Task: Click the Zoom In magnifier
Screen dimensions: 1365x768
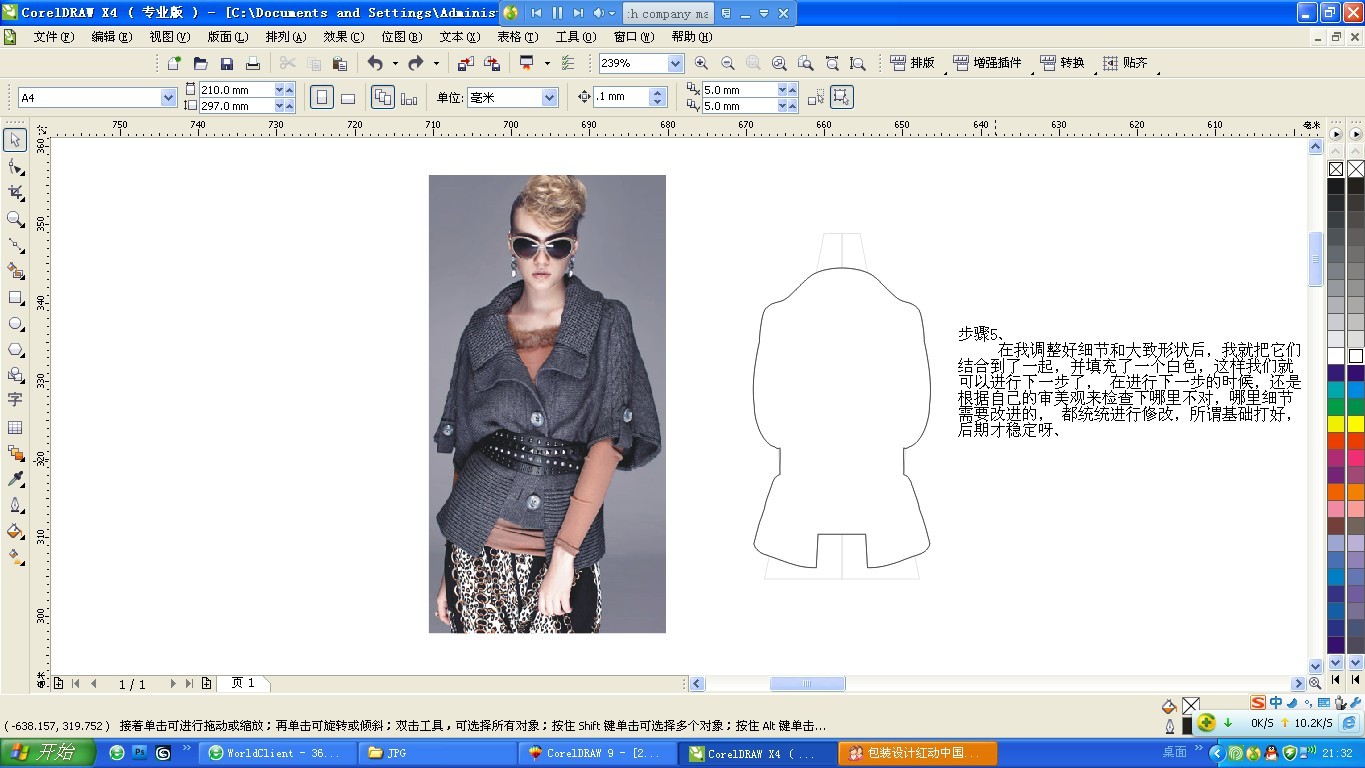Action: (701, 63)
